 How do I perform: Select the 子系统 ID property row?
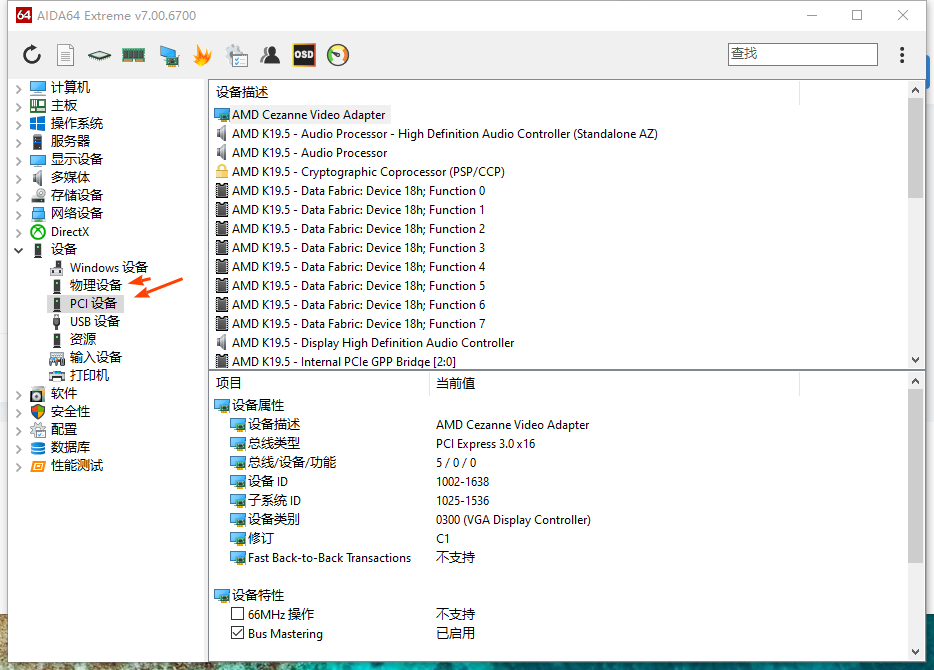274,500
